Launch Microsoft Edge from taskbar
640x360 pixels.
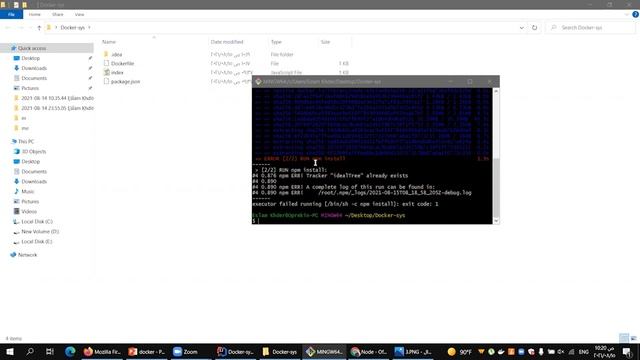coord(70,352)
